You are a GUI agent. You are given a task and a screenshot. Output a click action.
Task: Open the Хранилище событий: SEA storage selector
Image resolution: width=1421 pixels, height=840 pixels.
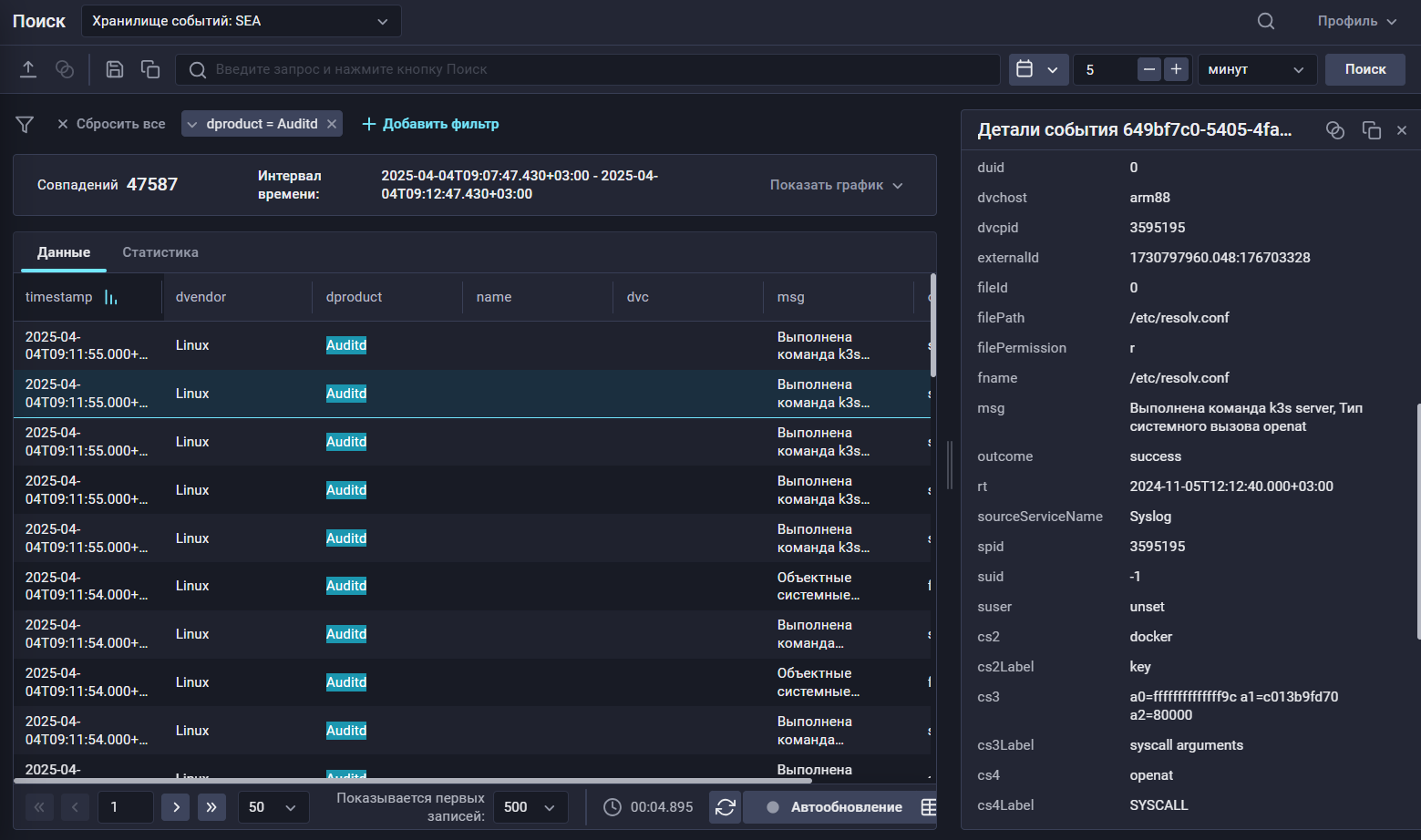click(x=241, y=21)
